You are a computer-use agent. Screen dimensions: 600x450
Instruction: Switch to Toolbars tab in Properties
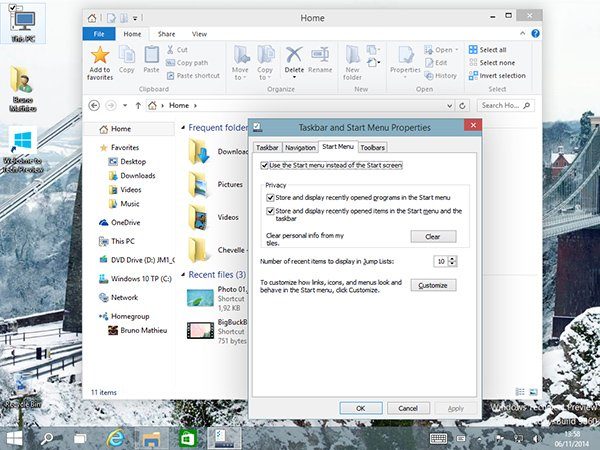tap(372, 148)
